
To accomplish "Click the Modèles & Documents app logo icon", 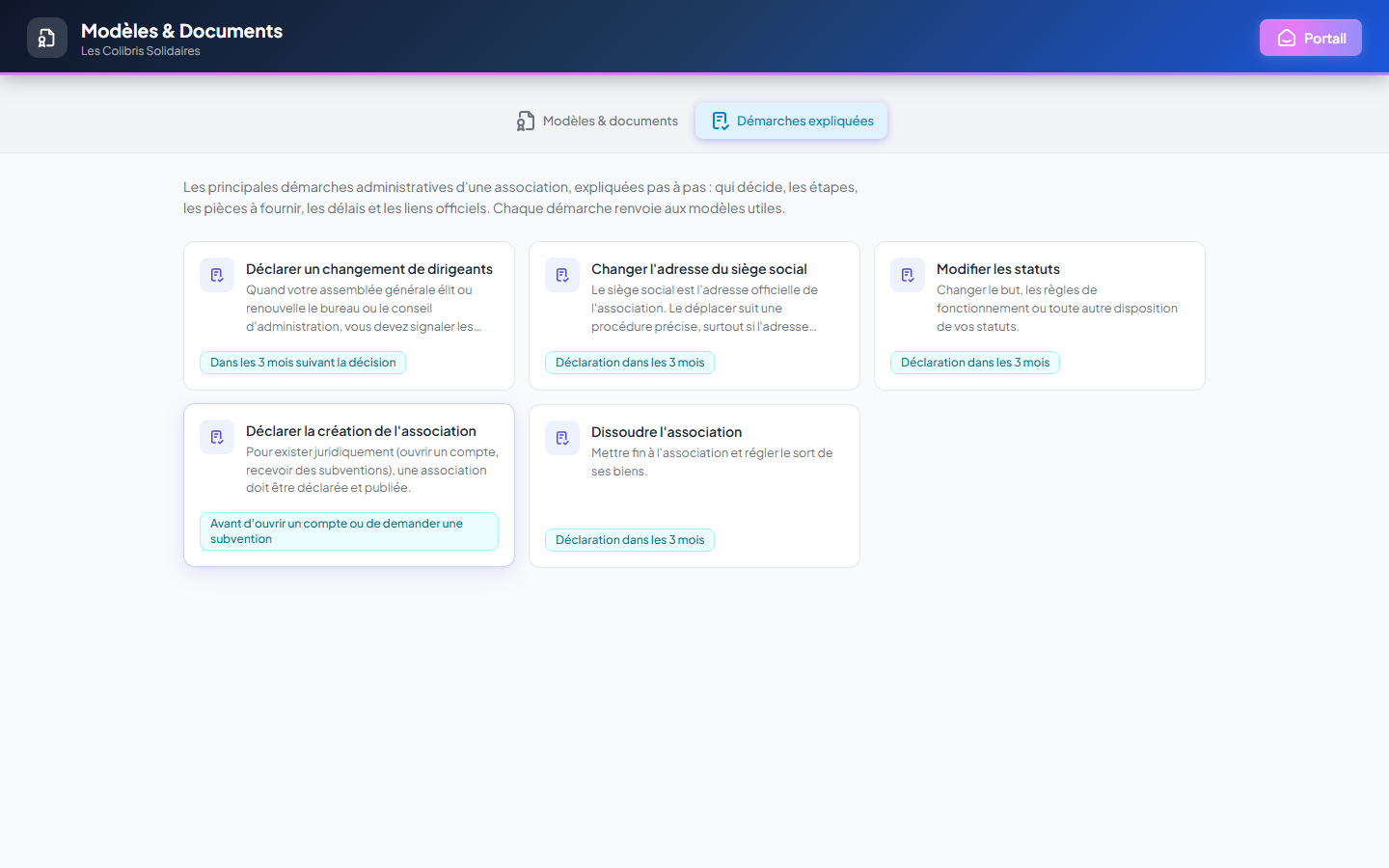I will point(47,38).
